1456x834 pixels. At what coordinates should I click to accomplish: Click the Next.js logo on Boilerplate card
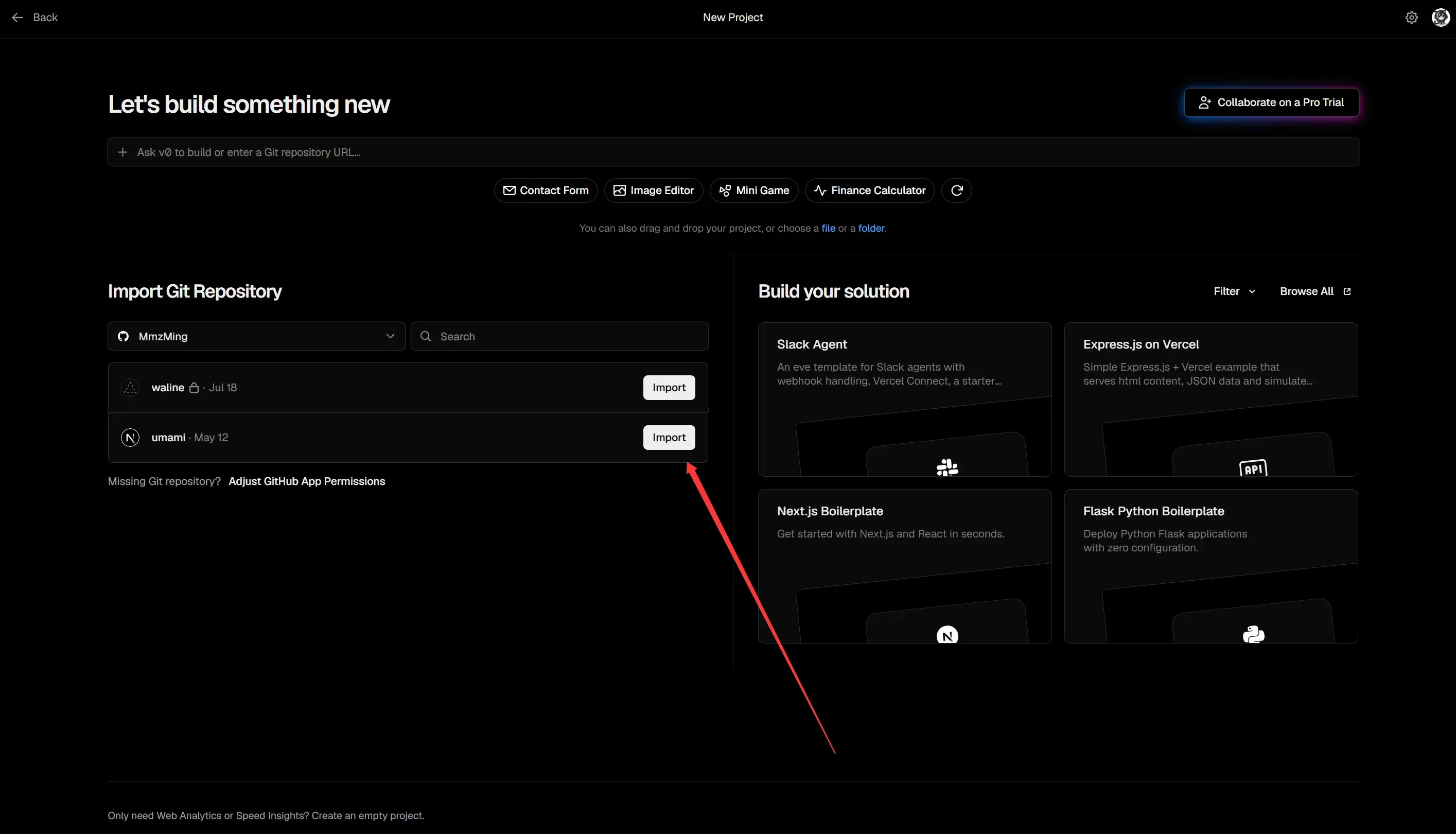click(x=947, y=635)
